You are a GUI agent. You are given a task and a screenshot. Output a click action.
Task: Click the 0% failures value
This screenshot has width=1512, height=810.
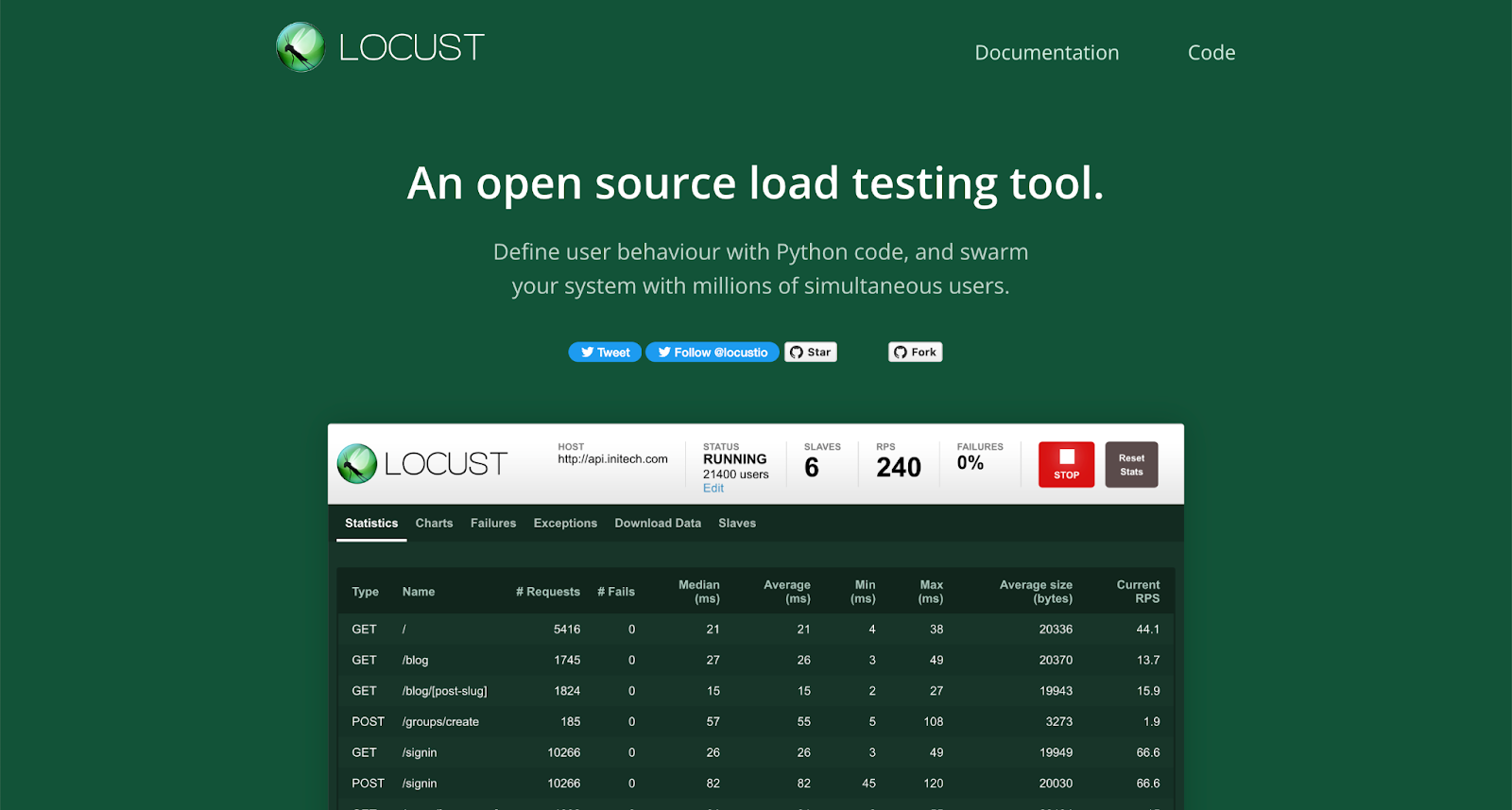tap(971, 463)
